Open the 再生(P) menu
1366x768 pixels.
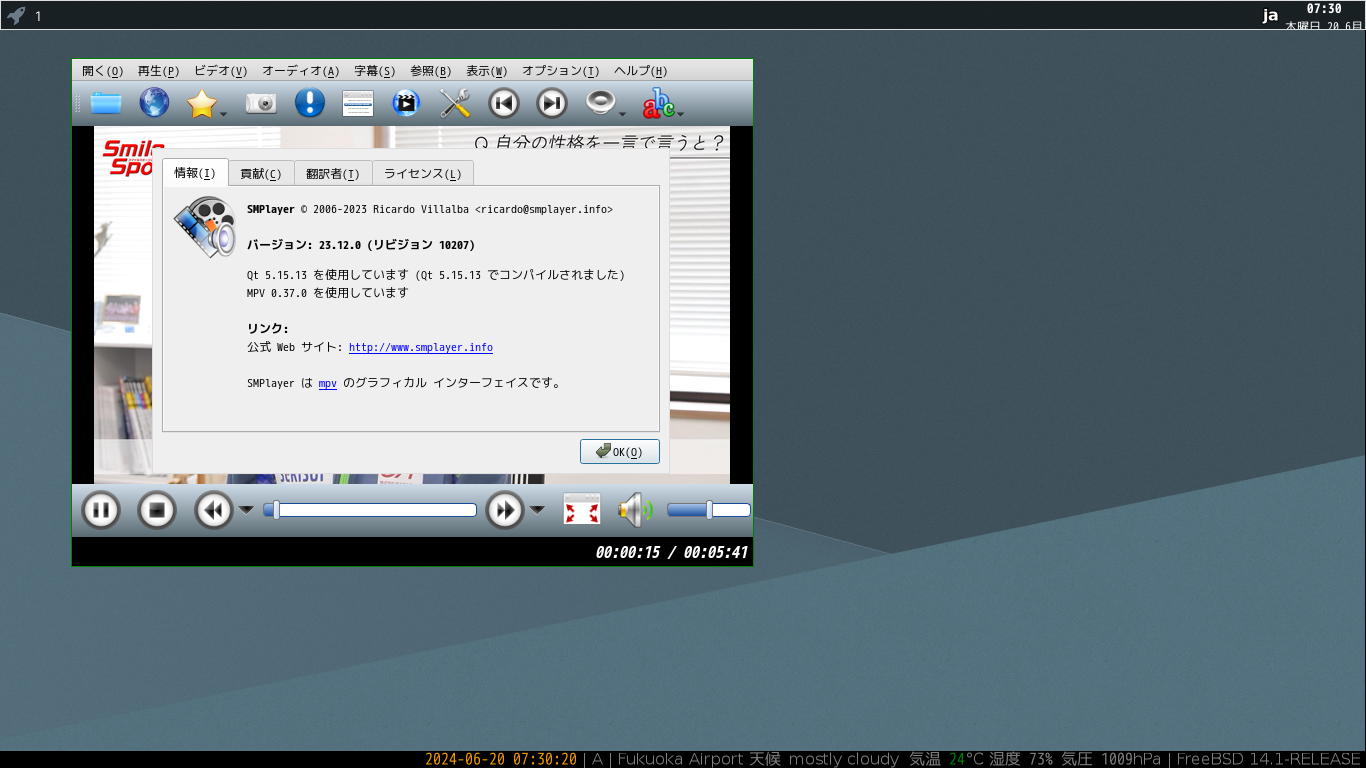(158, 71)
